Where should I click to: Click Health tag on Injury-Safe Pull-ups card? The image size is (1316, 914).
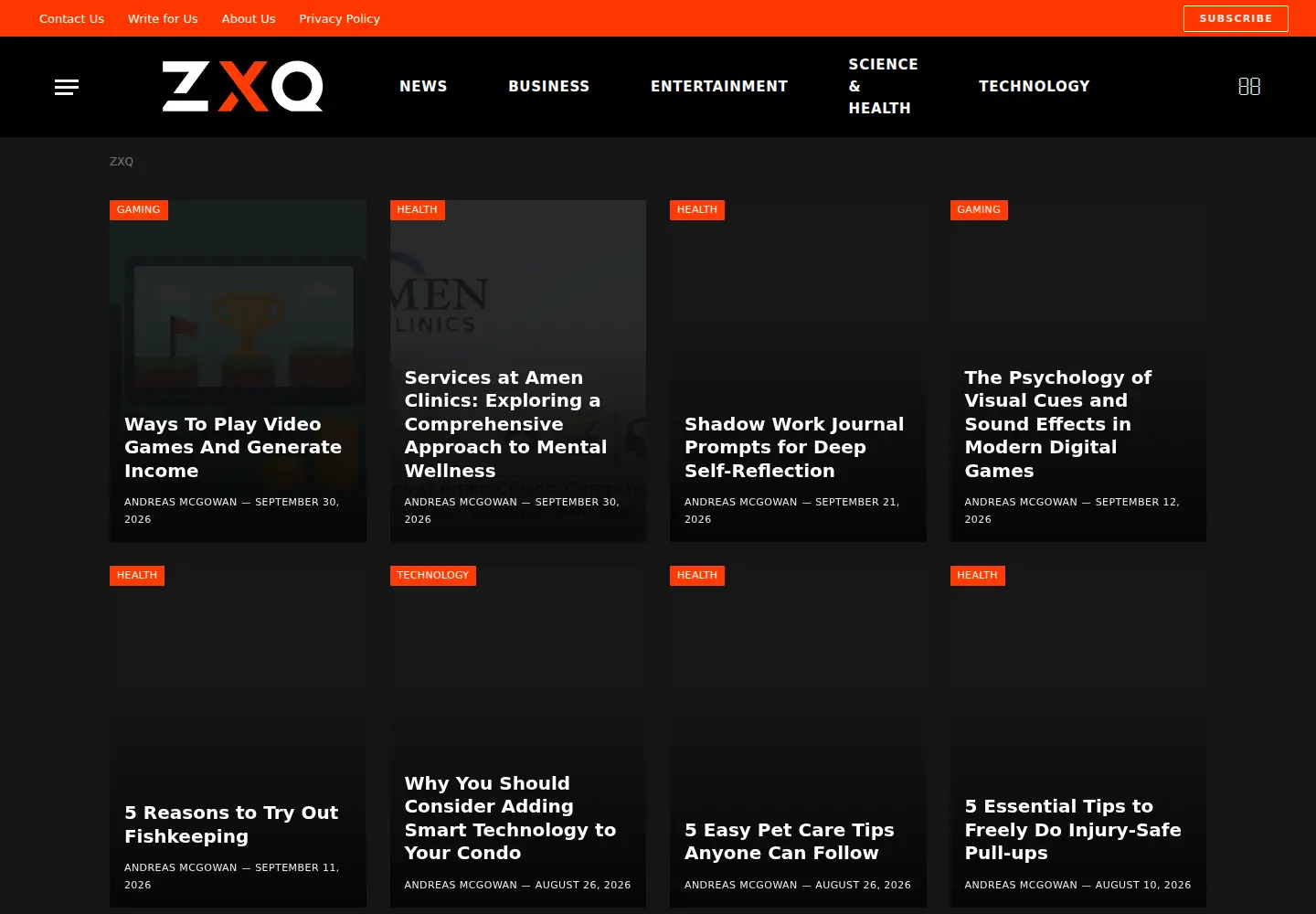pyautogui.click(x=978, y=576)
